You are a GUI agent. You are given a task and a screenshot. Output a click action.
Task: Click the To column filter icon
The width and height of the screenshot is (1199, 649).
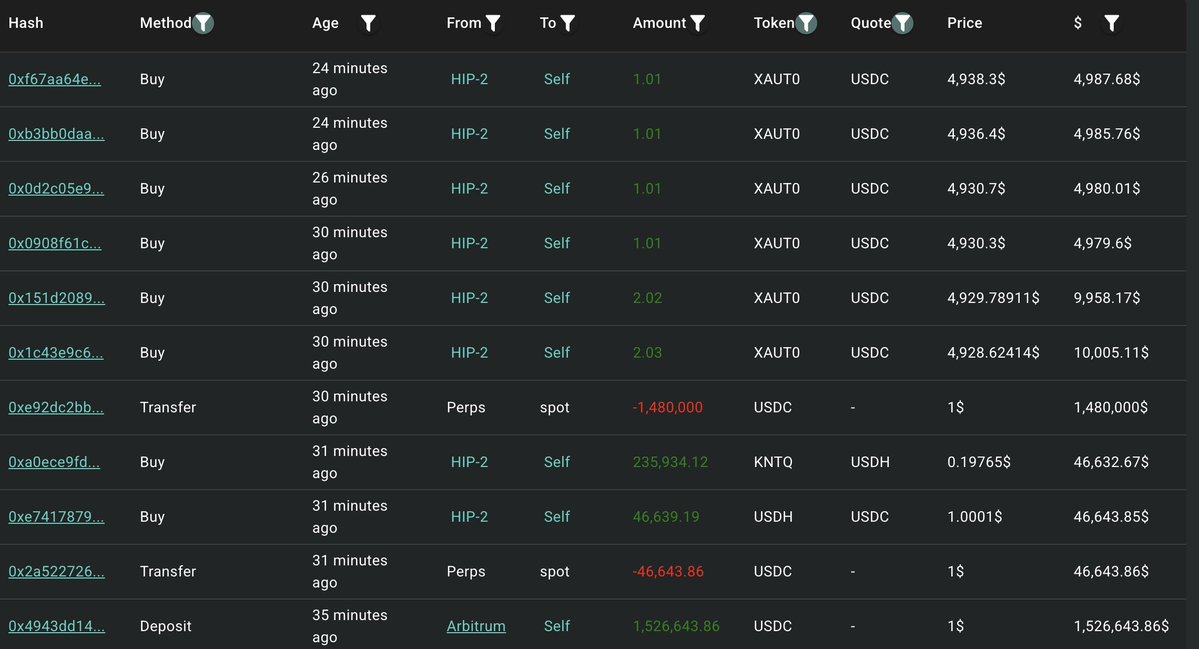(568, 23)
